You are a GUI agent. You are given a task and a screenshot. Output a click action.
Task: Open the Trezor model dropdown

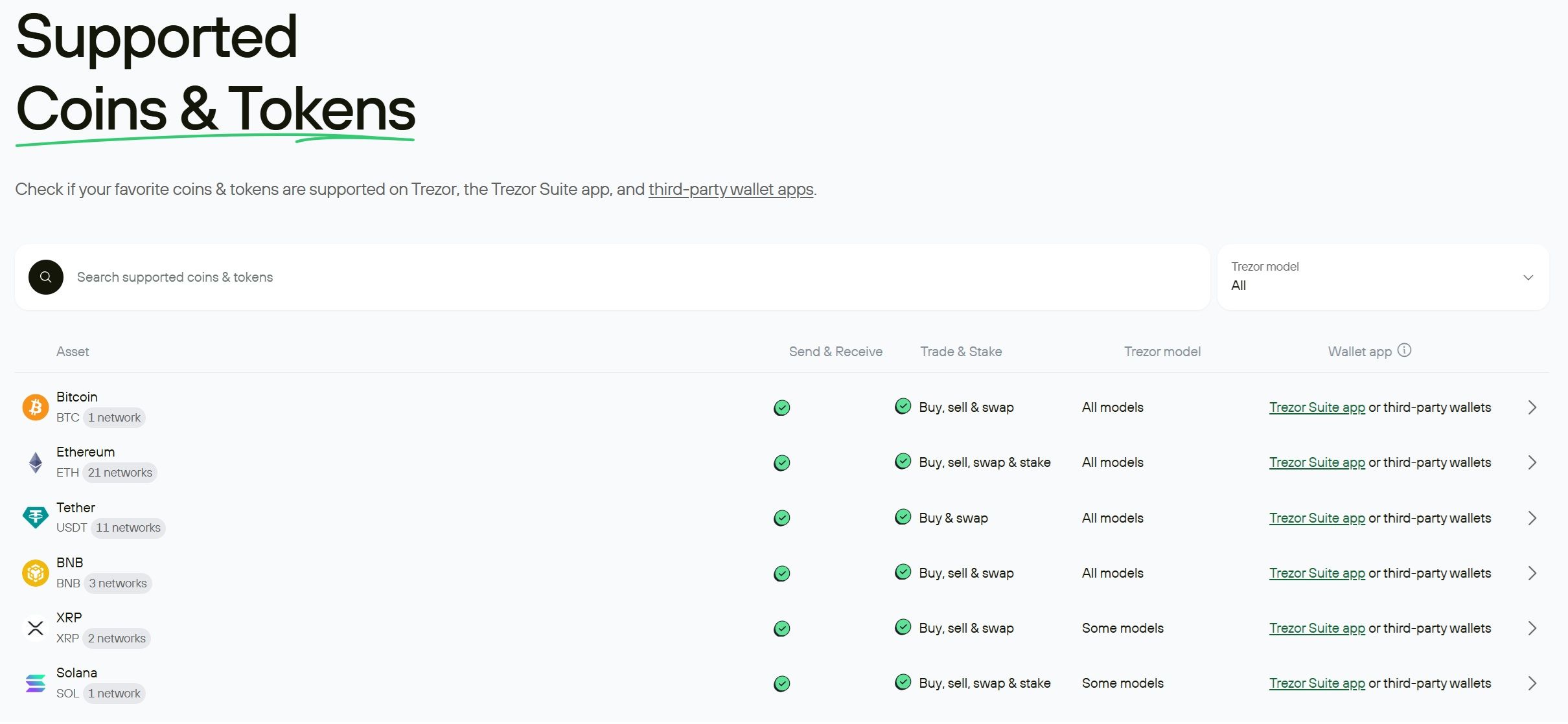(x=1383, y=277)
